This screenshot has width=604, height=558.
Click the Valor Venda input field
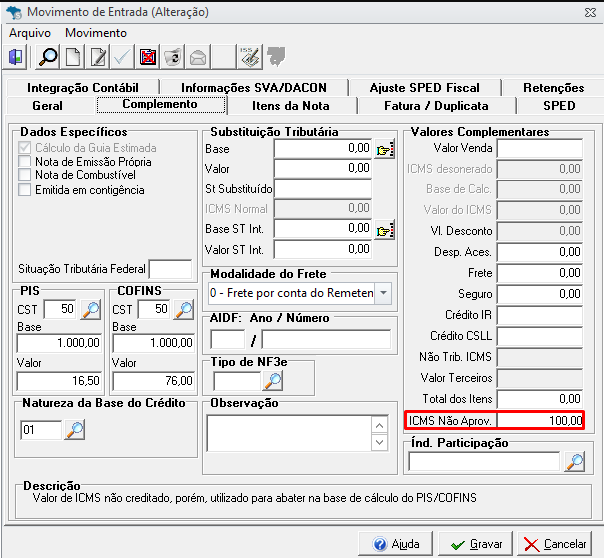click(x=540, y=148)
